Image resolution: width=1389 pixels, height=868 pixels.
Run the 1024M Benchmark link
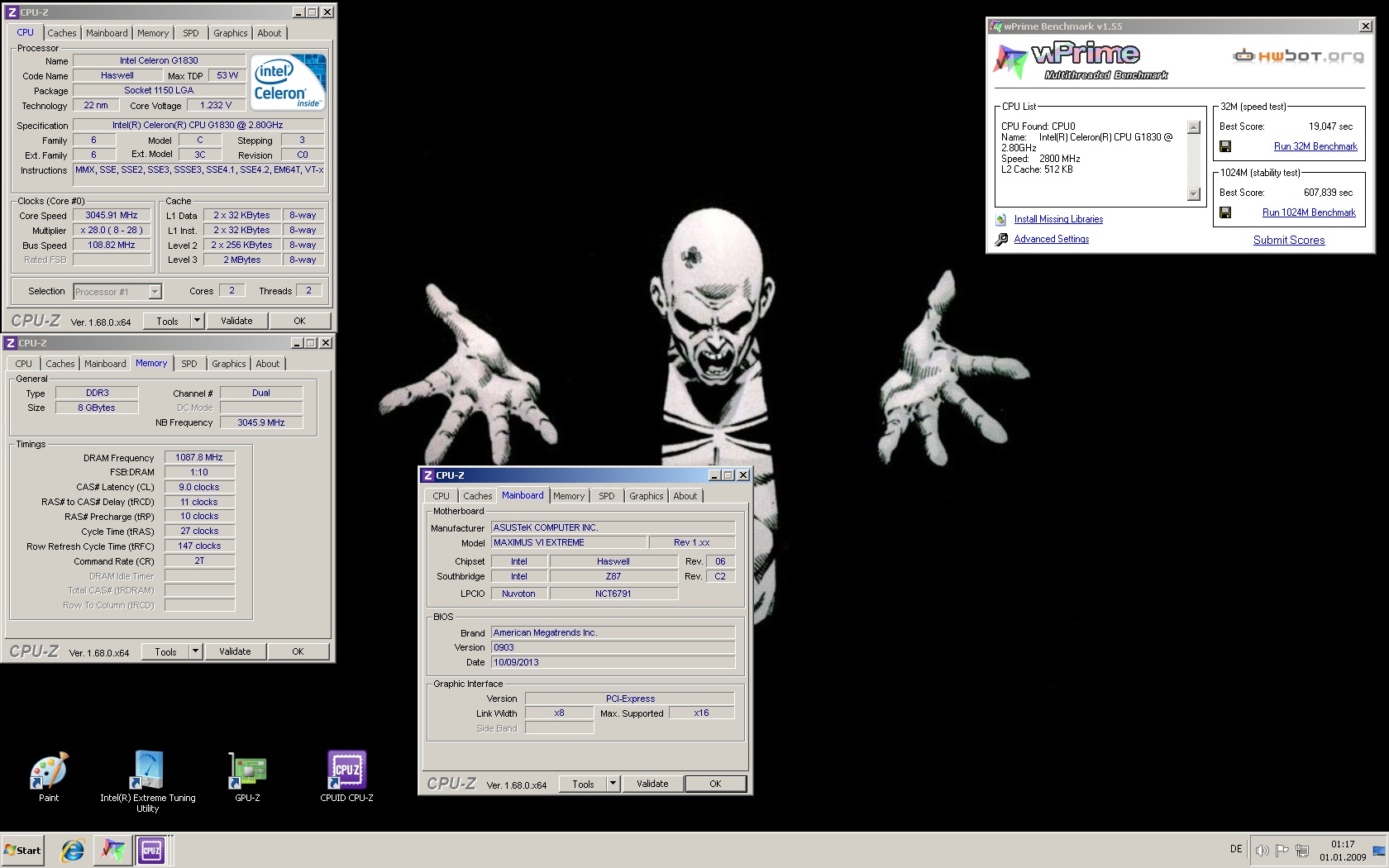point(1309,212)
